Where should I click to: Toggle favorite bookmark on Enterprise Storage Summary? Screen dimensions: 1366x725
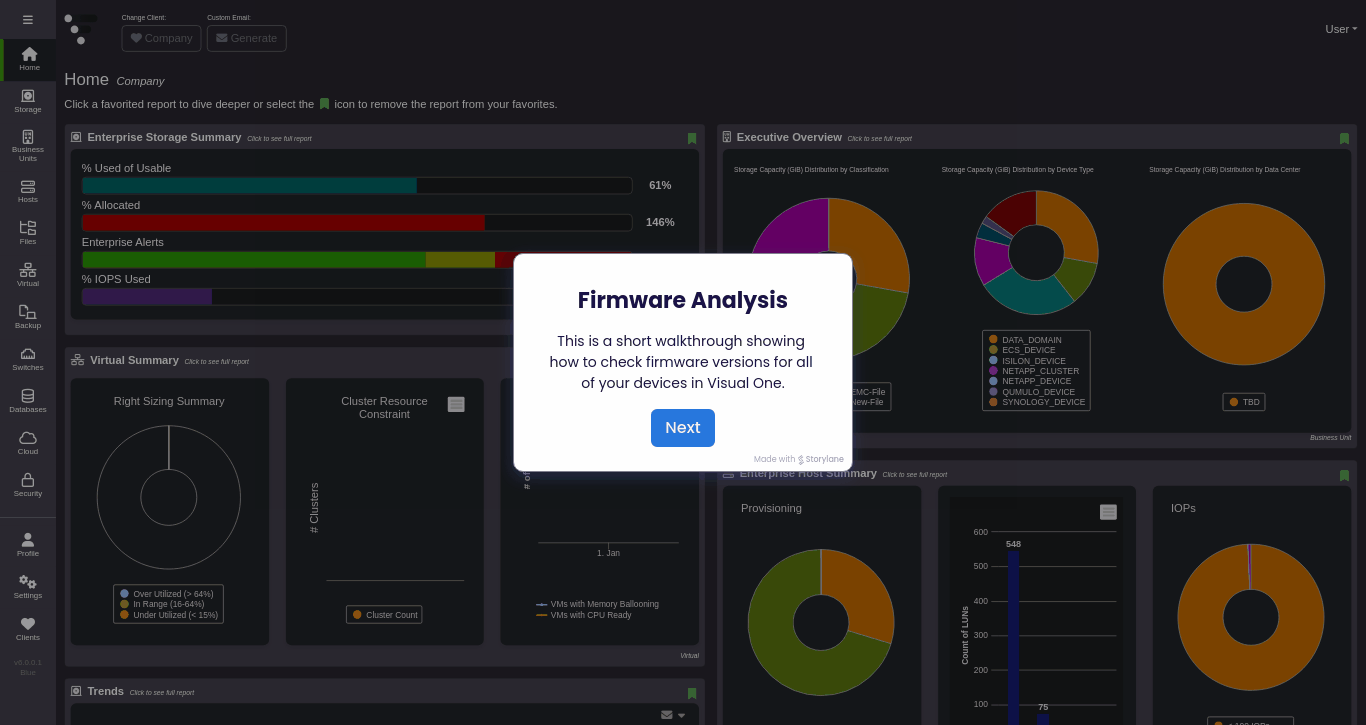692,138
